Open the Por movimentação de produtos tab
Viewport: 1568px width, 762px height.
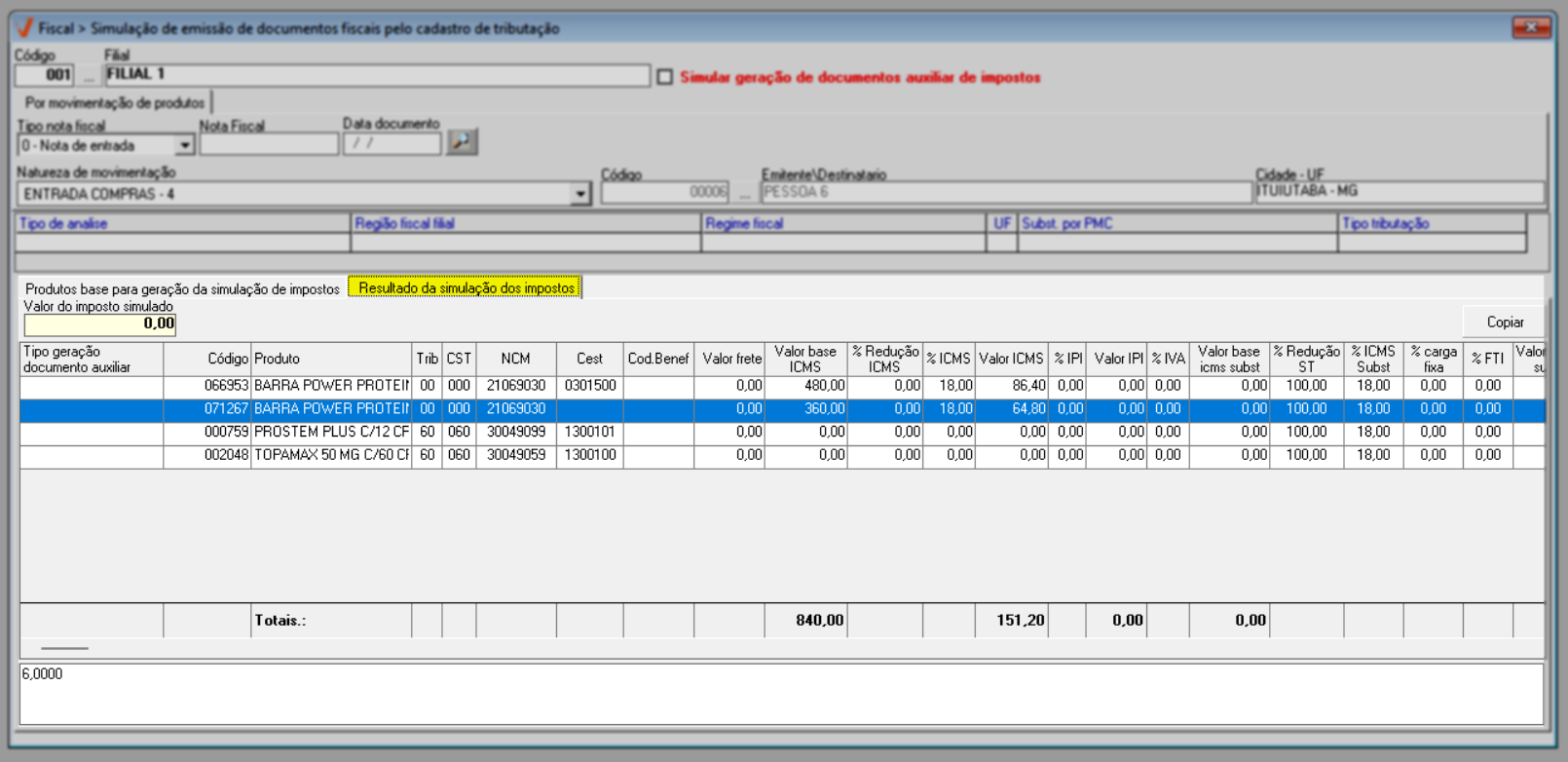pyautogui.click(x=115, y=102)
